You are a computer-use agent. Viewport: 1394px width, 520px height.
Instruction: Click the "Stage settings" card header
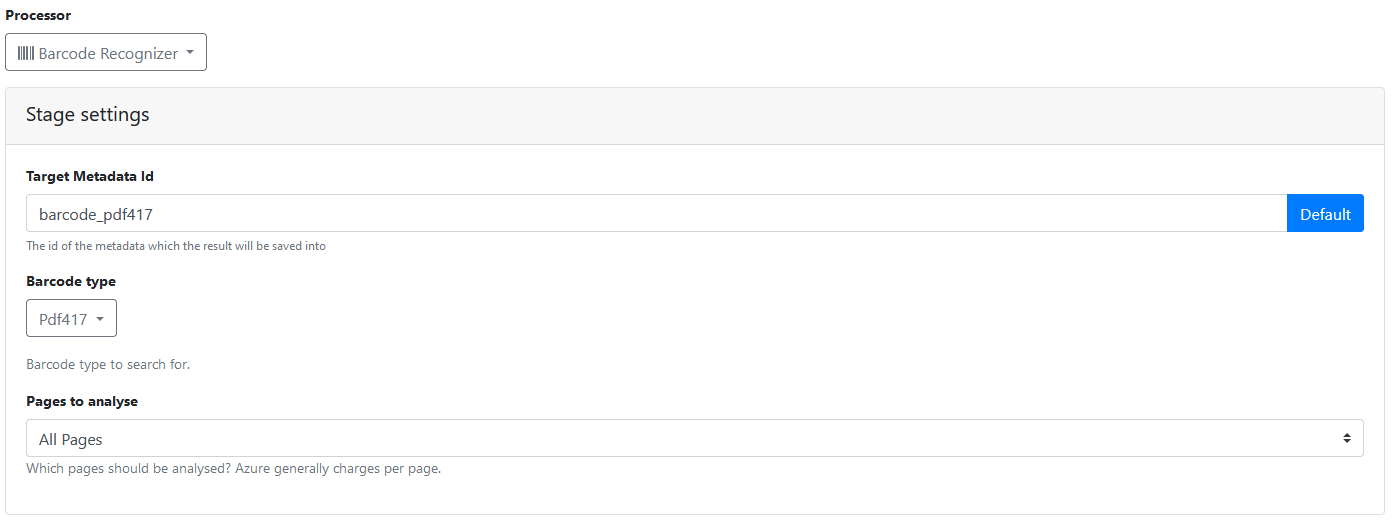pyautogui.click(x=88, y=115)
